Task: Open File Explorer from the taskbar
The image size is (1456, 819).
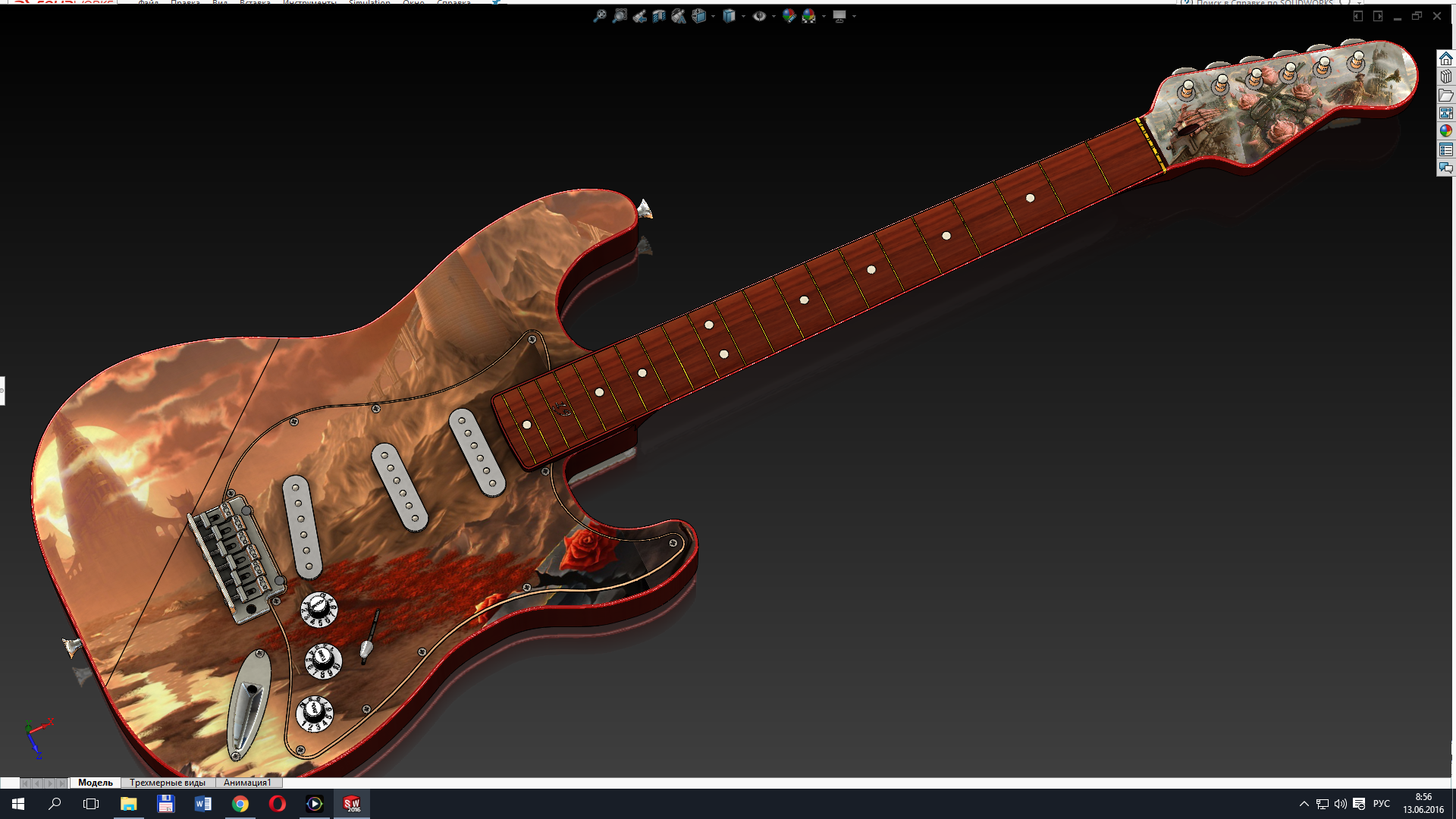Action: [x=128, y=804]
